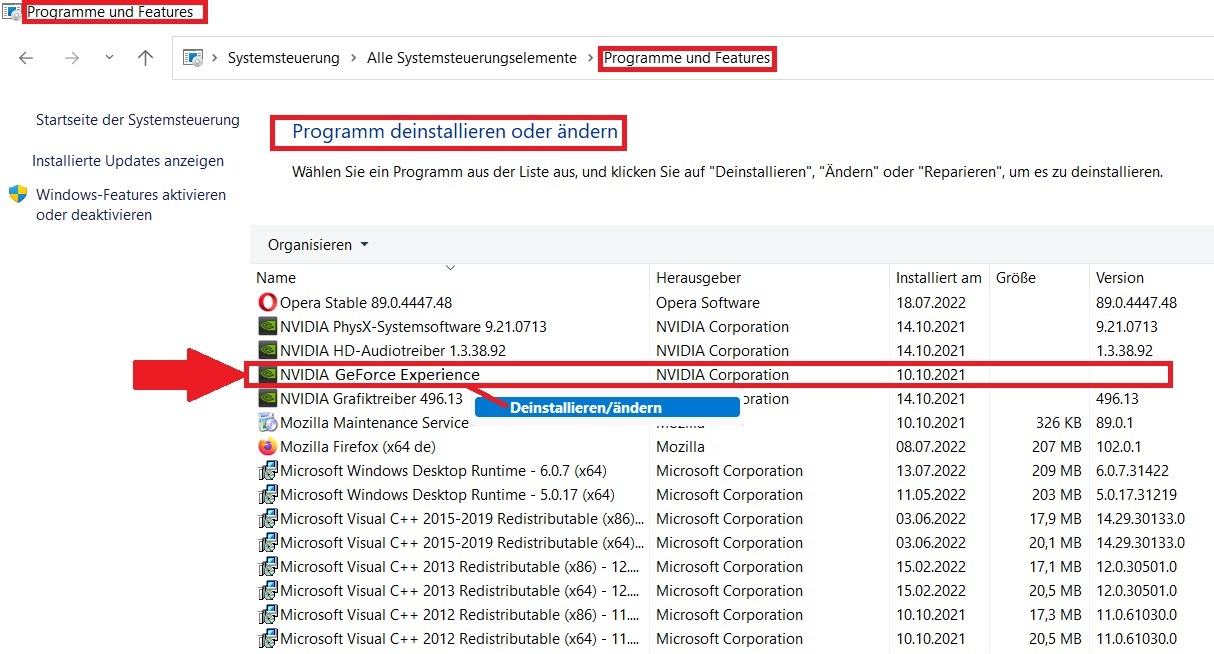This screenshot has height=654, width=1214.
Task: Select Mozilla Firefox (x64 de) name text
Action: pos(358,446)
